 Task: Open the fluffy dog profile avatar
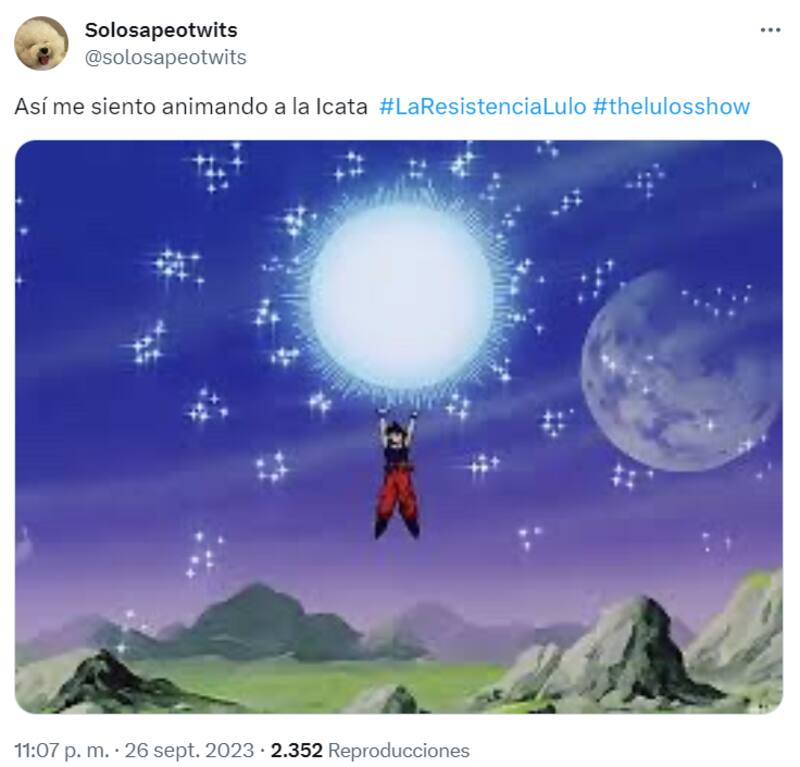(x=41, y=43)
